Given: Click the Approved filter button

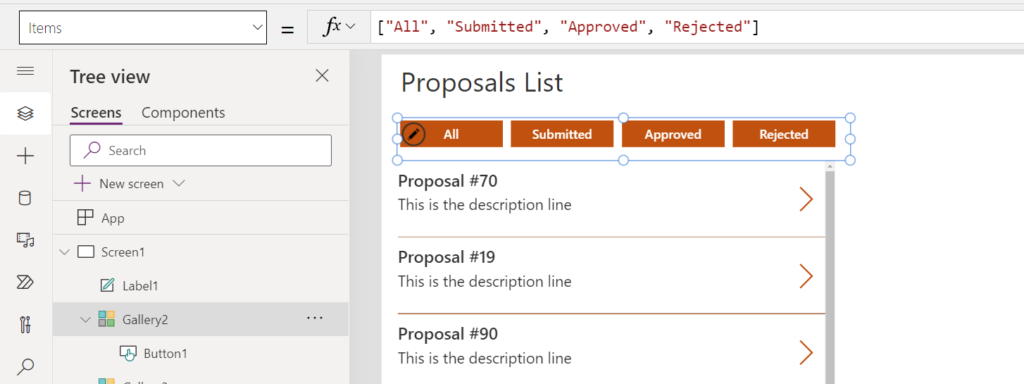Looking at the screenshot, I should coord(673,134).
